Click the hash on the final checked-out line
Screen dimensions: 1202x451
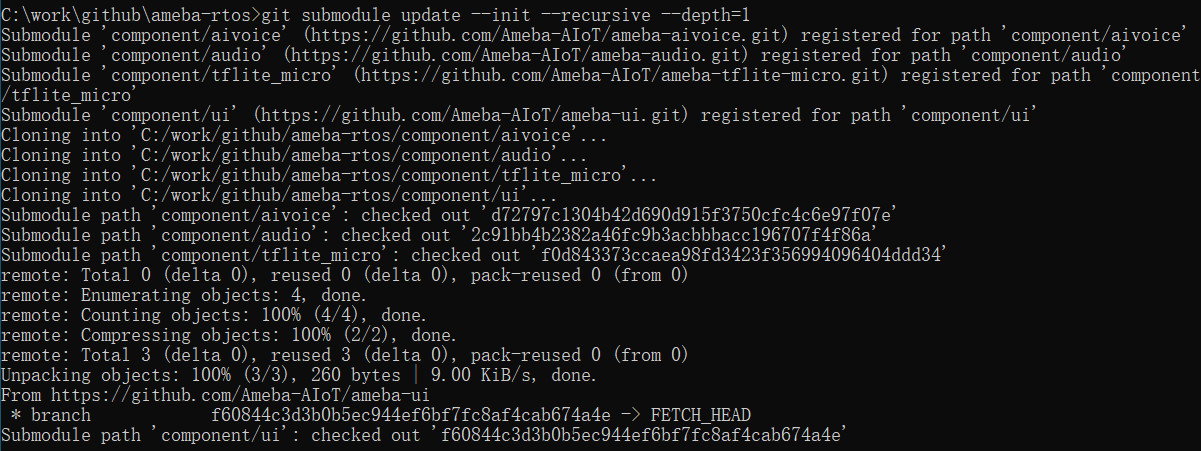pyautogui.click(x=640, y=435)
